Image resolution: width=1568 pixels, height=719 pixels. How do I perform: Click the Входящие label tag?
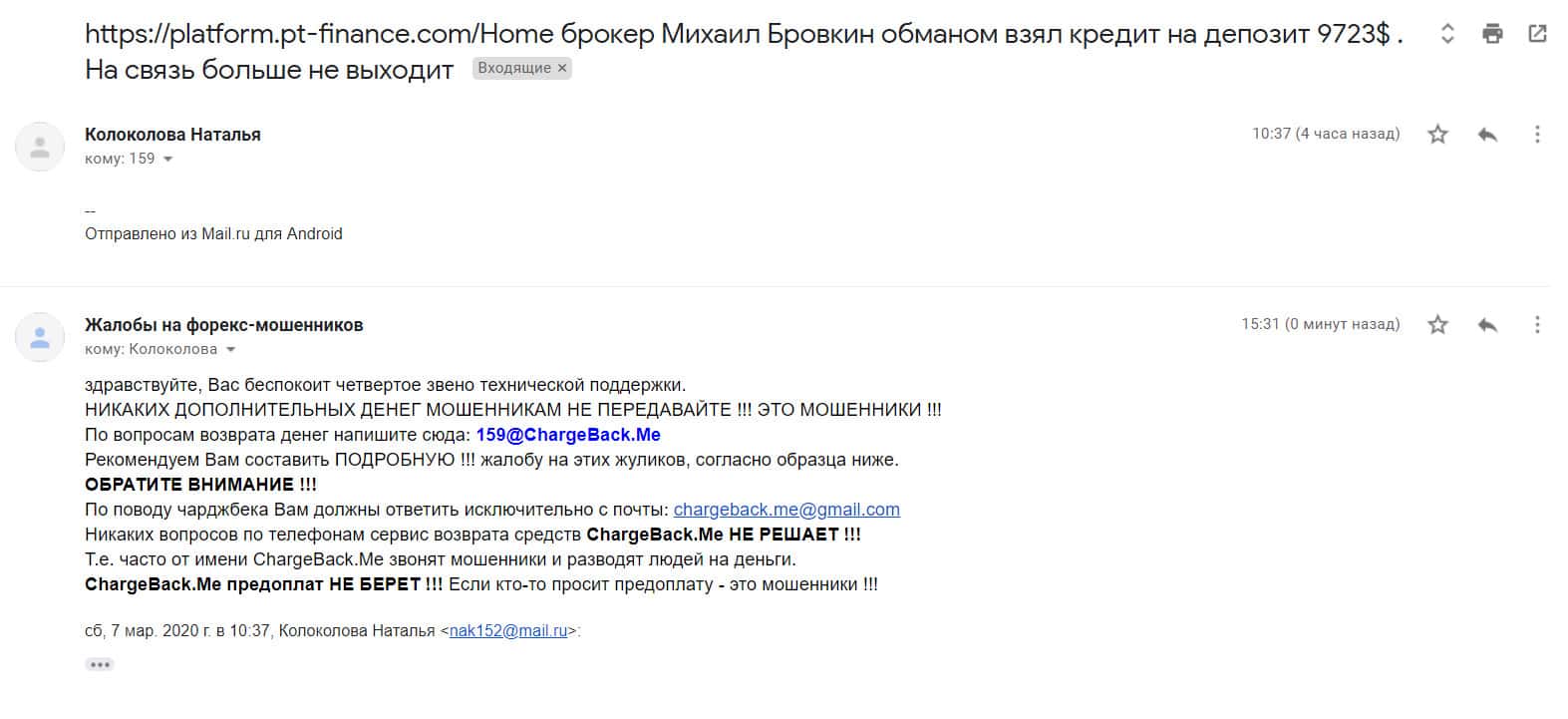513,69
